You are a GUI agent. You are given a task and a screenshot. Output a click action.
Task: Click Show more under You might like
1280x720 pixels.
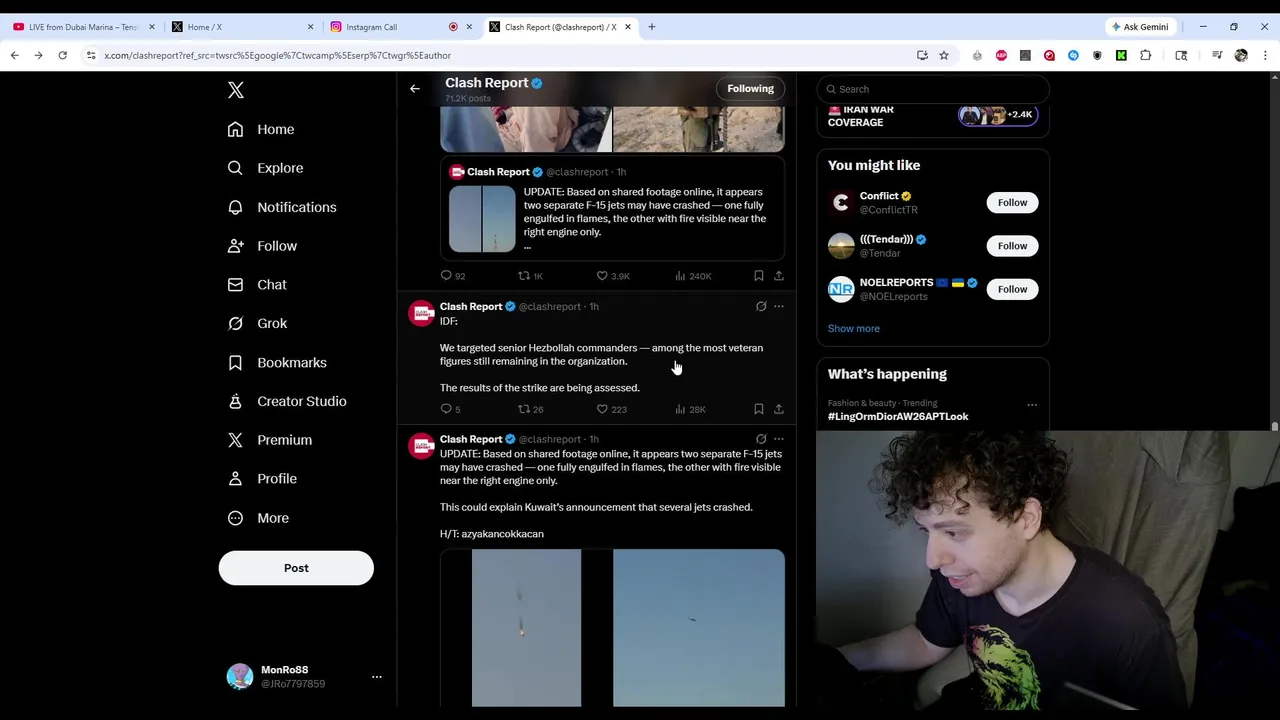click(x=854, y=328)
